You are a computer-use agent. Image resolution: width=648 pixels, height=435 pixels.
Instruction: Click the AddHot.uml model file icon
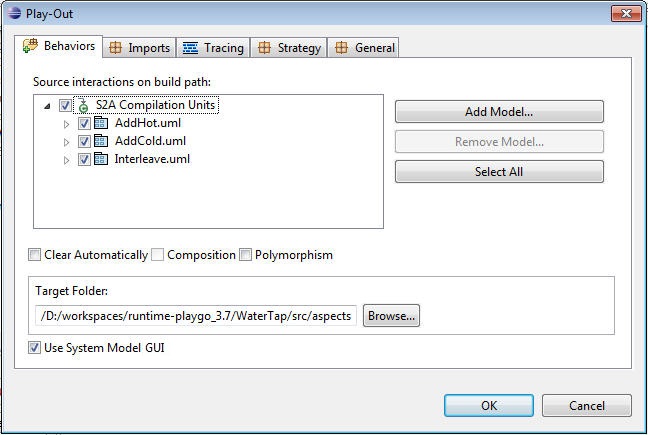pyautogui.click(x=101, y=123)
